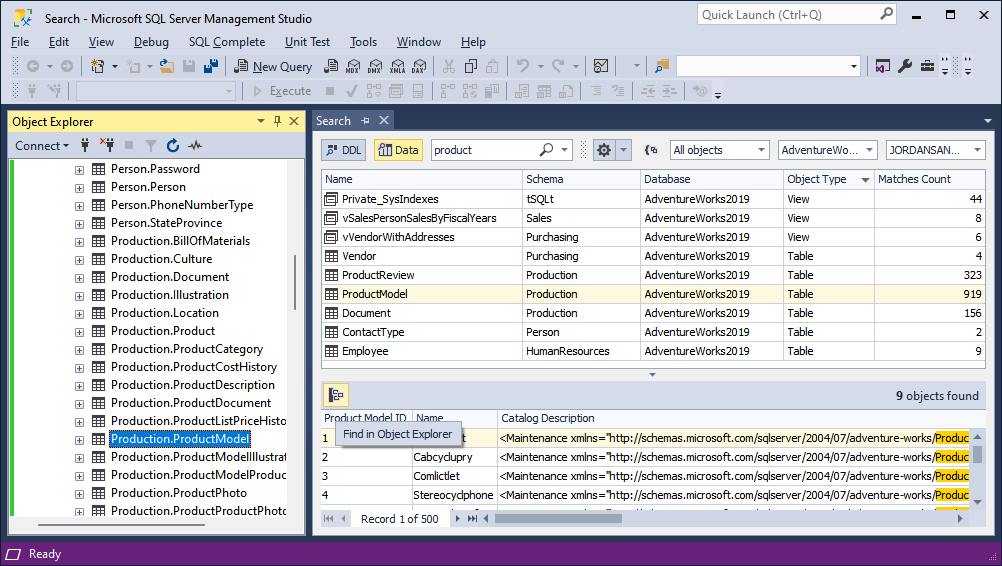Click the Activity Monitor icon
The image size is (1002, 566).
click(x=601, y=66)
